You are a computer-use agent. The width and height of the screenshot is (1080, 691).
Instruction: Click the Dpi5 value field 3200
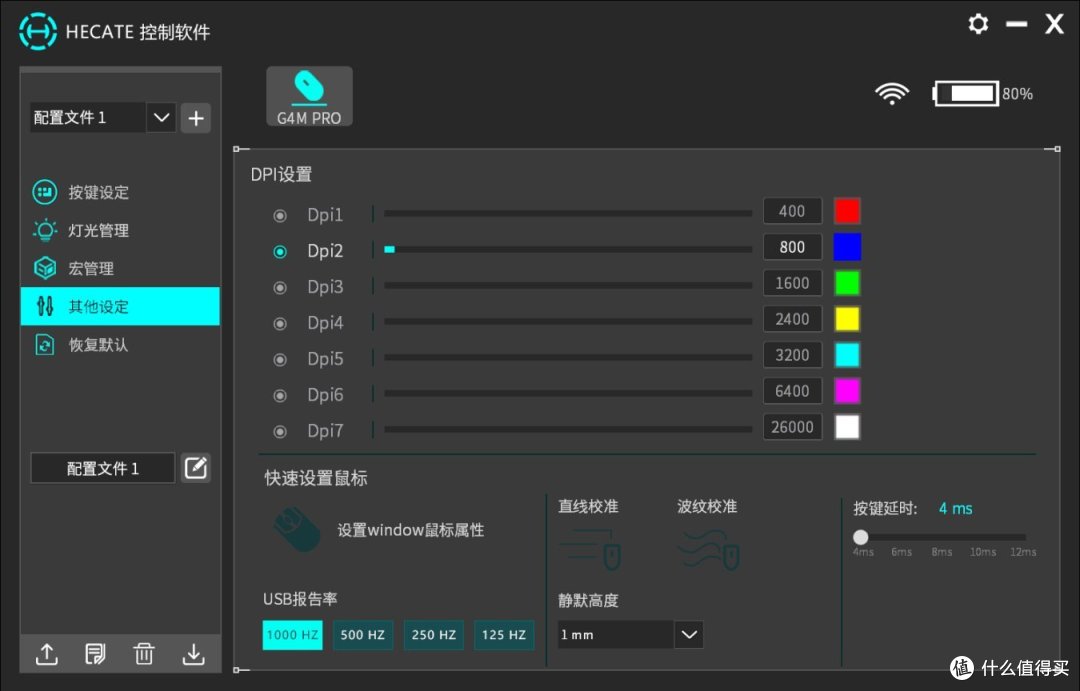pos(792,355)
